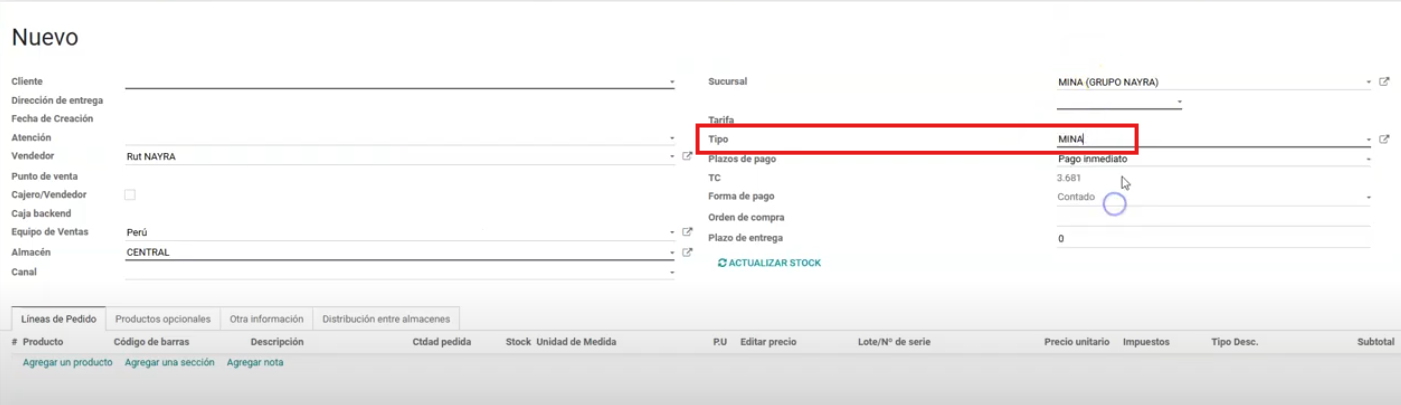Click the refresh icon of Actualizar Stock
This screenshot has width=1401, height=405.
722,263
